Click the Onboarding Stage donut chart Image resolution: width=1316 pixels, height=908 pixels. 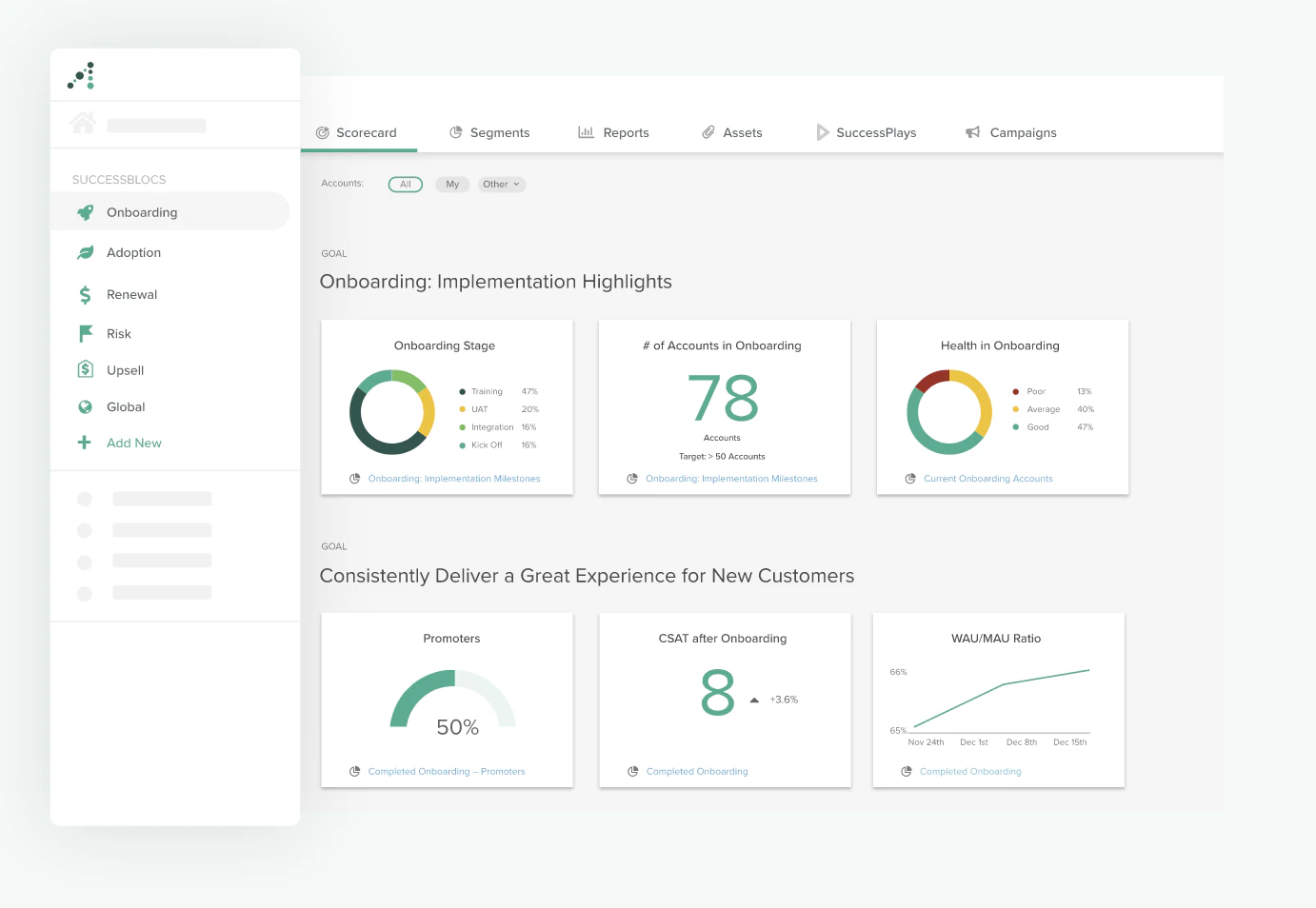point(392,412)
